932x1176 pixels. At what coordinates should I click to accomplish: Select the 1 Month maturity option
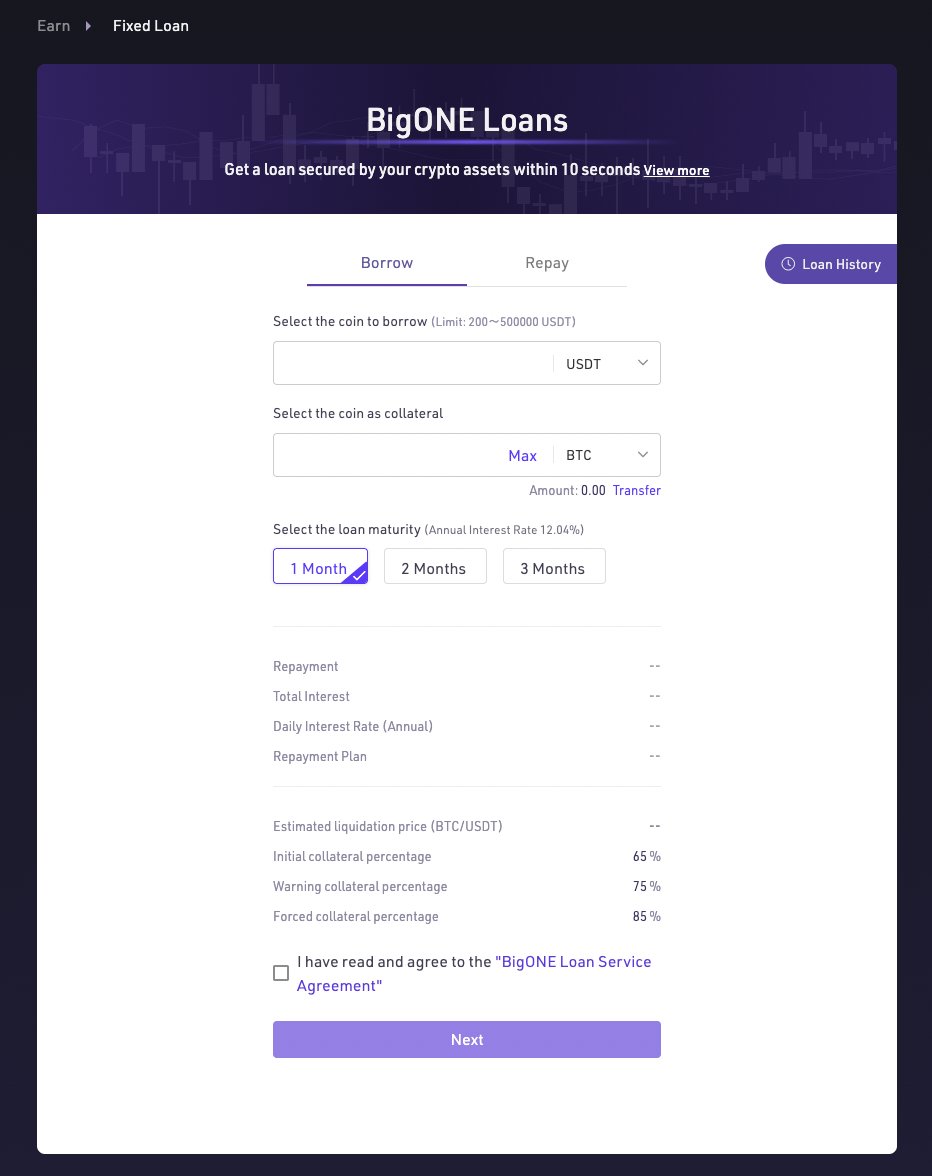(x=320, y=566)
